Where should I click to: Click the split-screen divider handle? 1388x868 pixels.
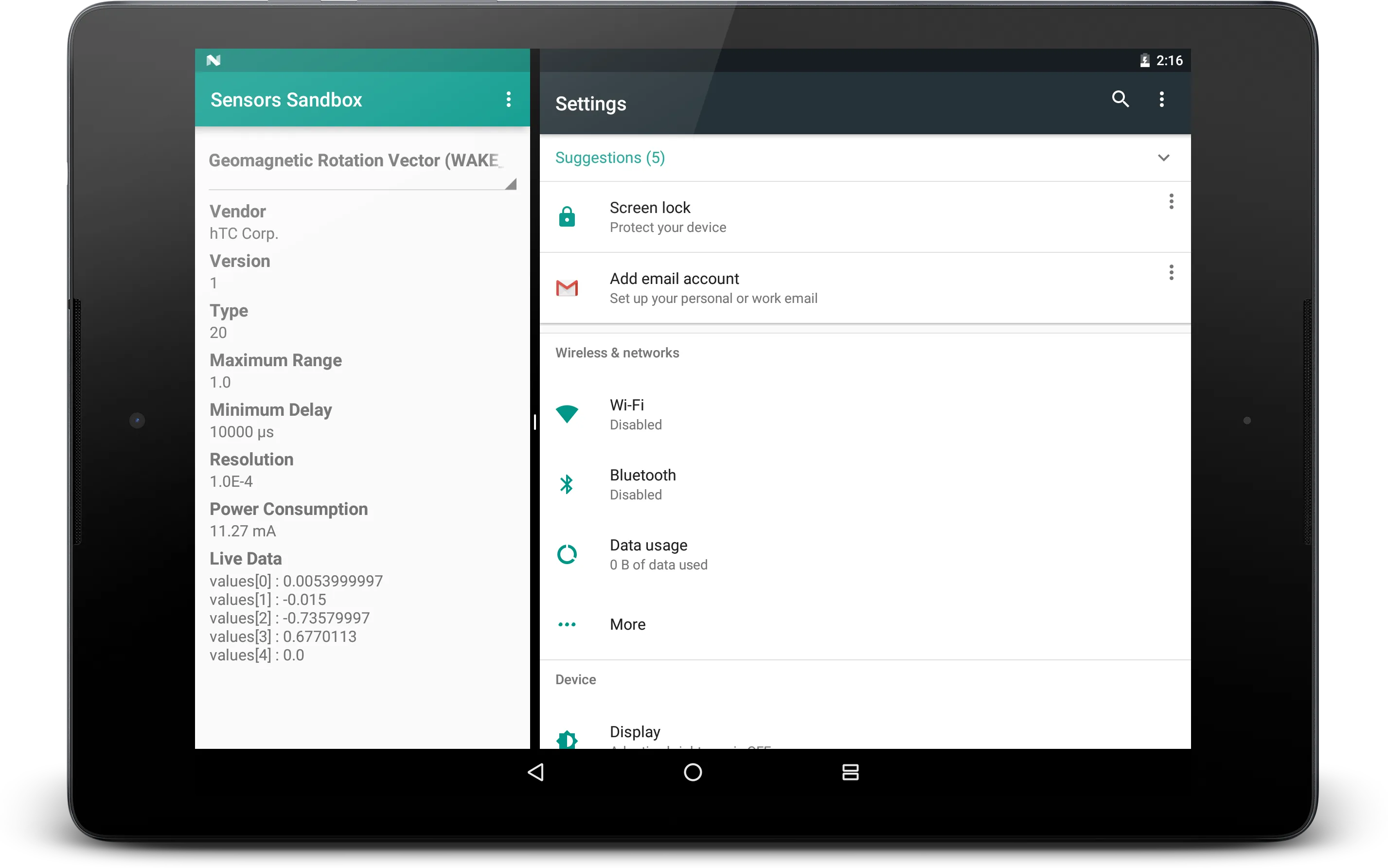point(534,422)
